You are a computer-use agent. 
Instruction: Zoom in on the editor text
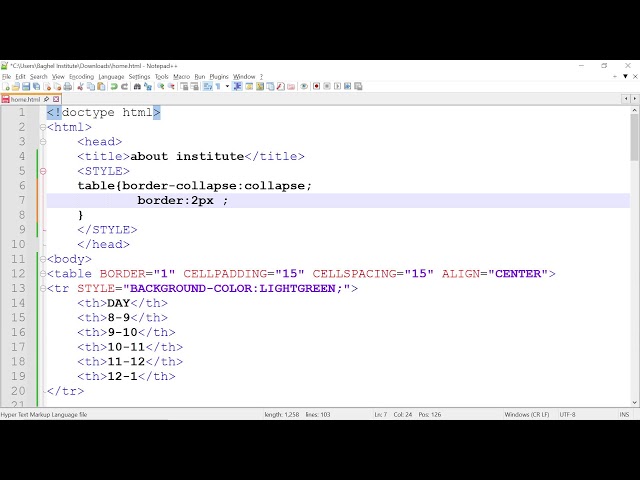(161, 86)
